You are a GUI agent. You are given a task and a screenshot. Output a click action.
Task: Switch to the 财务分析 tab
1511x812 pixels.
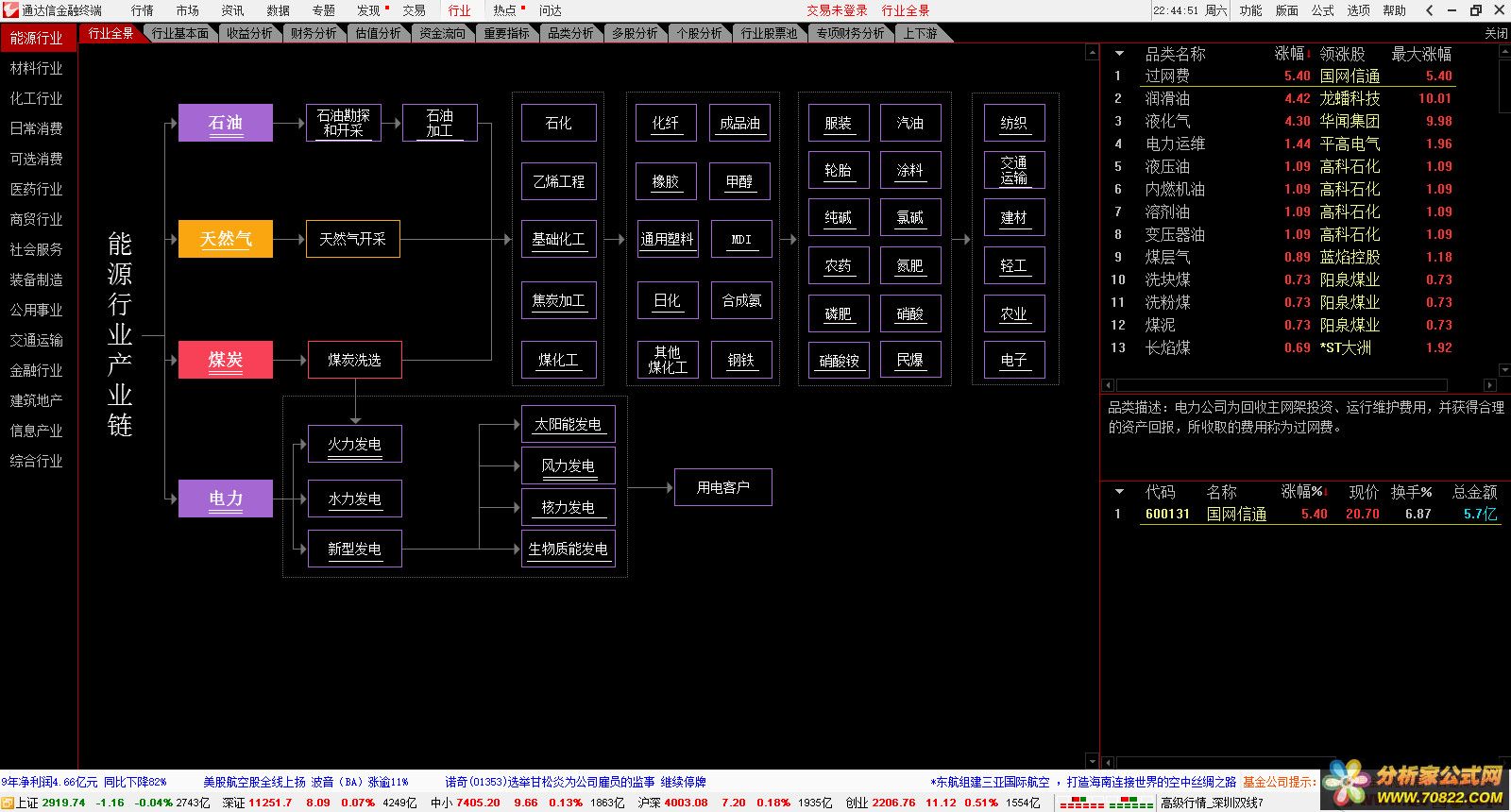pos(314,33)
